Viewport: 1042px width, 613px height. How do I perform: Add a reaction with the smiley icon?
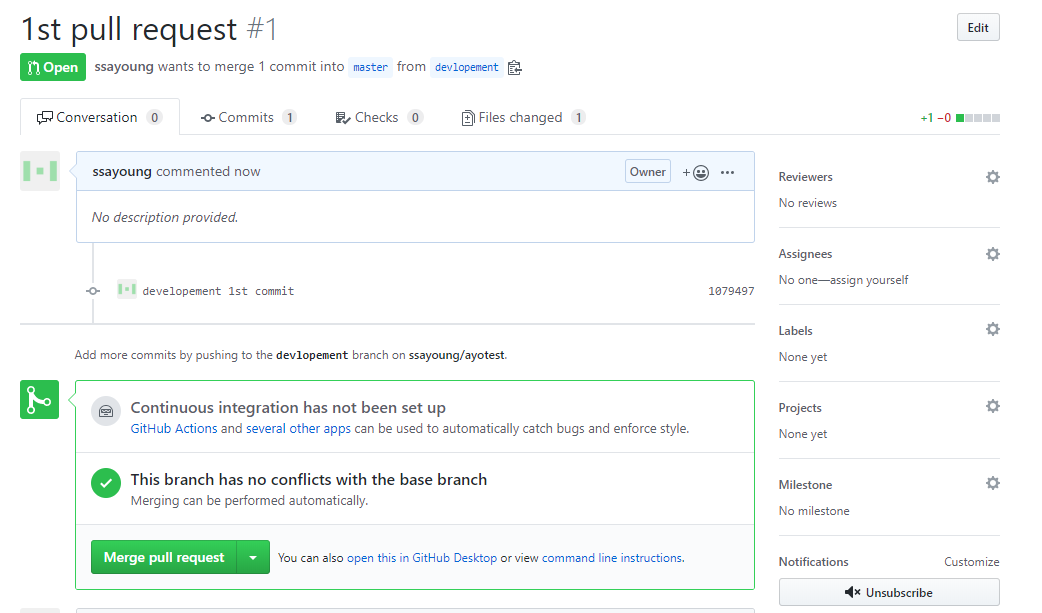[695, 172]
